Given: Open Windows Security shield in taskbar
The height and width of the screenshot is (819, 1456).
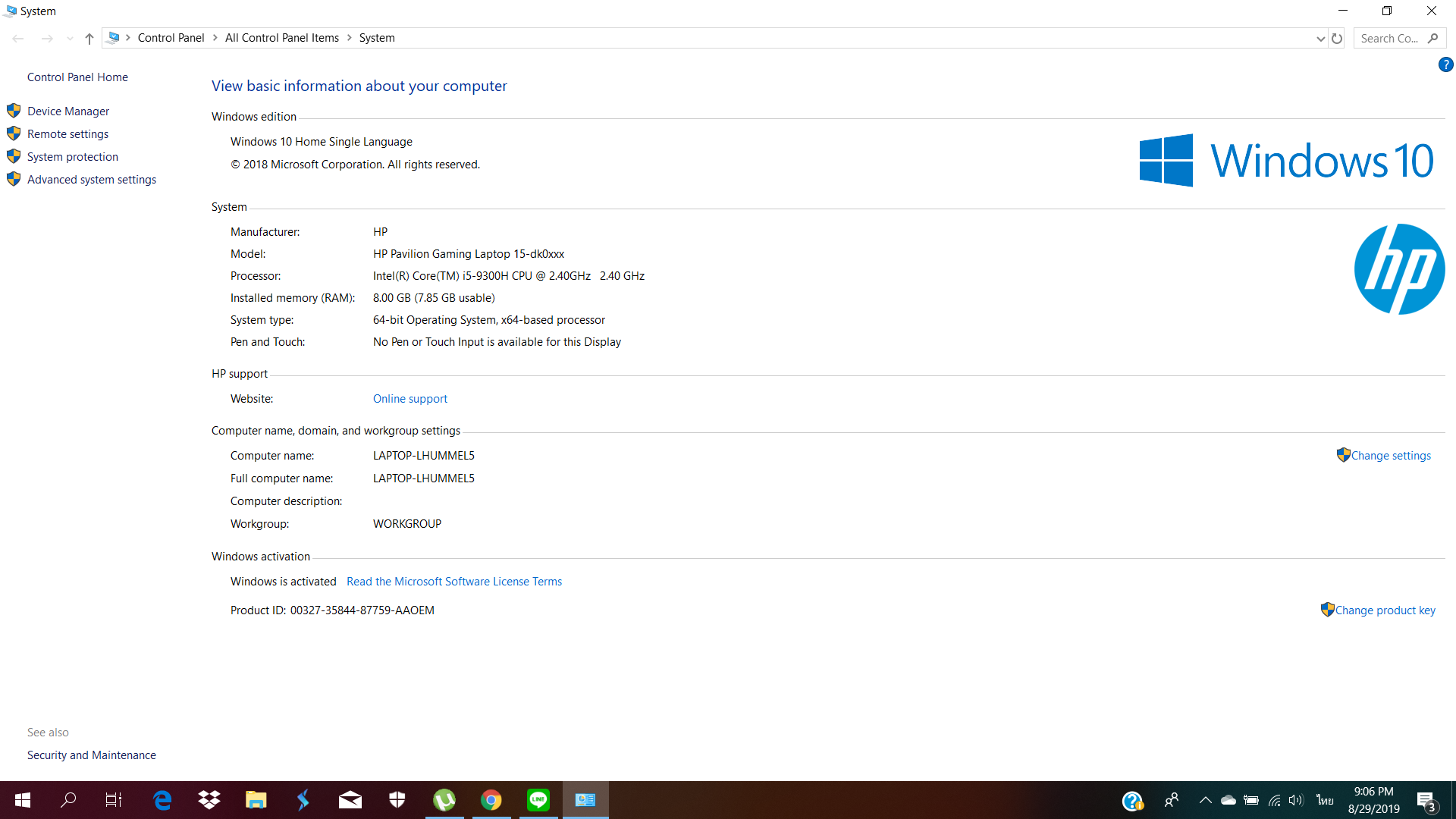Looking at the screenshot, I should click(x=397, y=800).
